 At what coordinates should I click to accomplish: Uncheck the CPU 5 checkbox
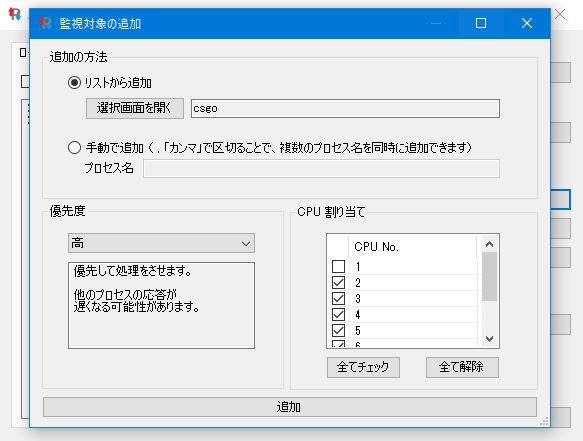338,331
